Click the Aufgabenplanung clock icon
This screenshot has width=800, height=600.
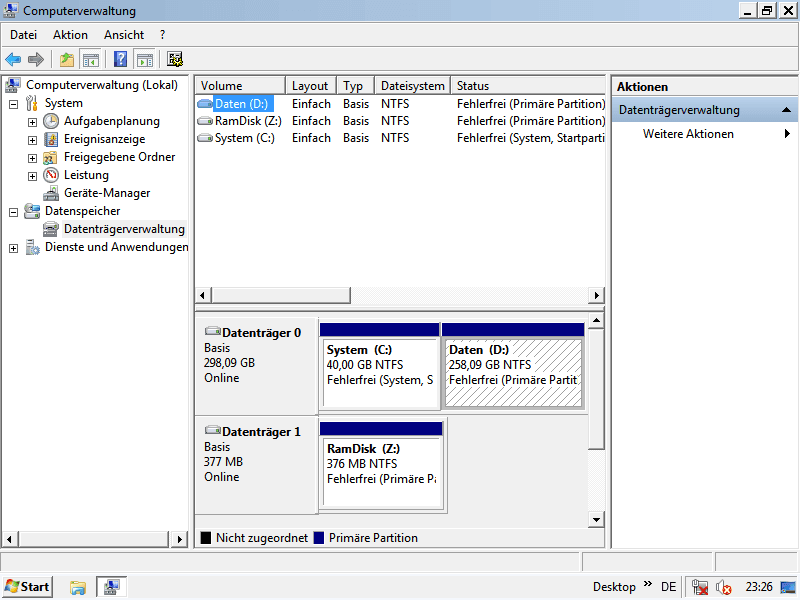51,121
